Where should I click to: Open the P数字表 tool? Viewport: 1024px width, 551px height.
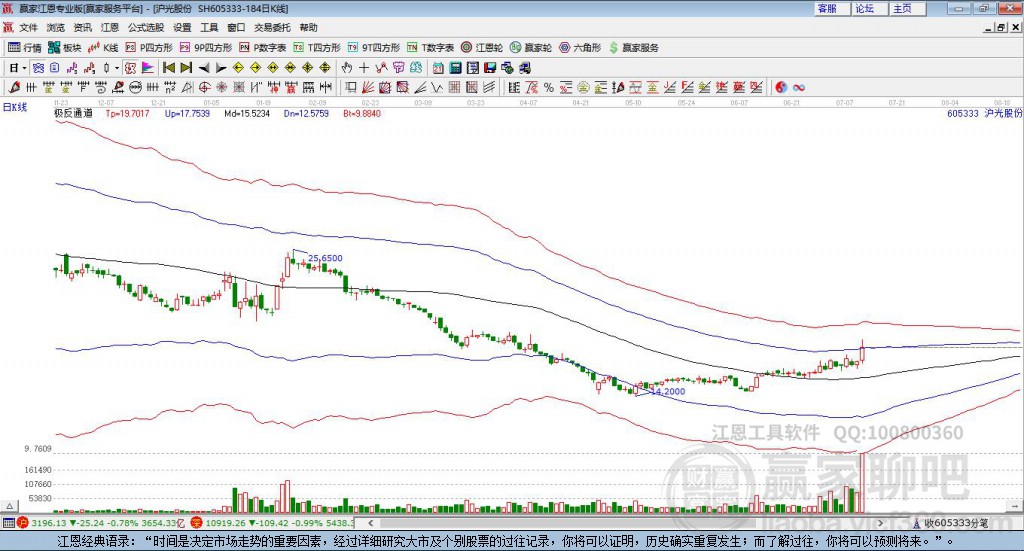263,48
